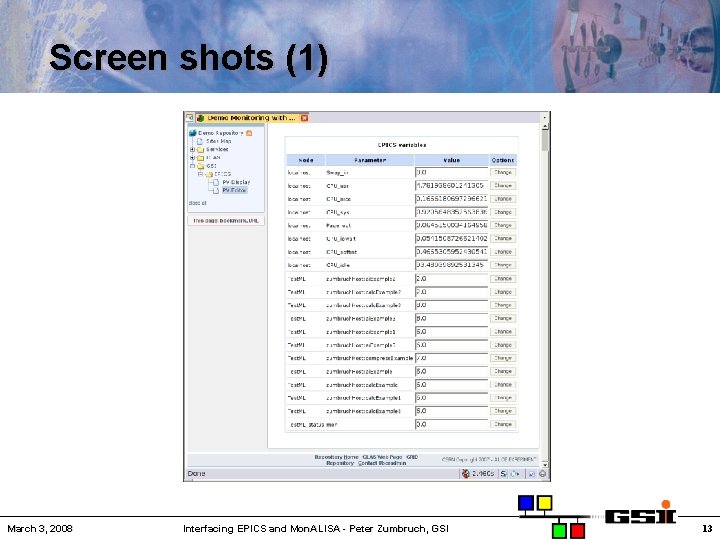The height and width of the screenshot is (540, 720).
Task: Select PV Editor in the tree
Action: [x=235, y=191]
